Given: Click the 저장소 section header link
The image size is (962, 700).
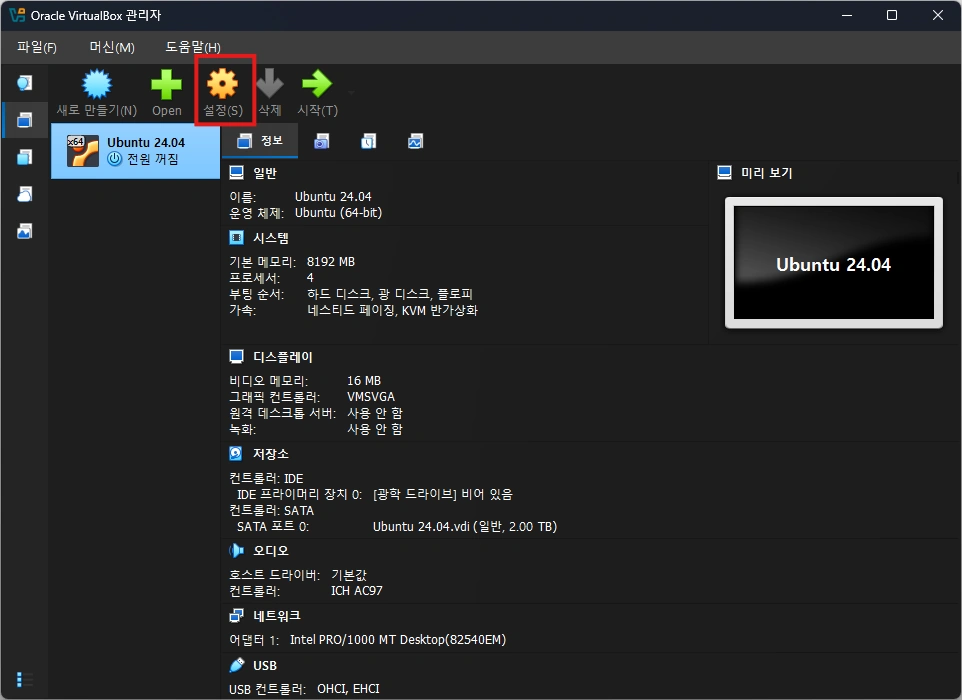Looking at the screenshot, I should [271, 454].
